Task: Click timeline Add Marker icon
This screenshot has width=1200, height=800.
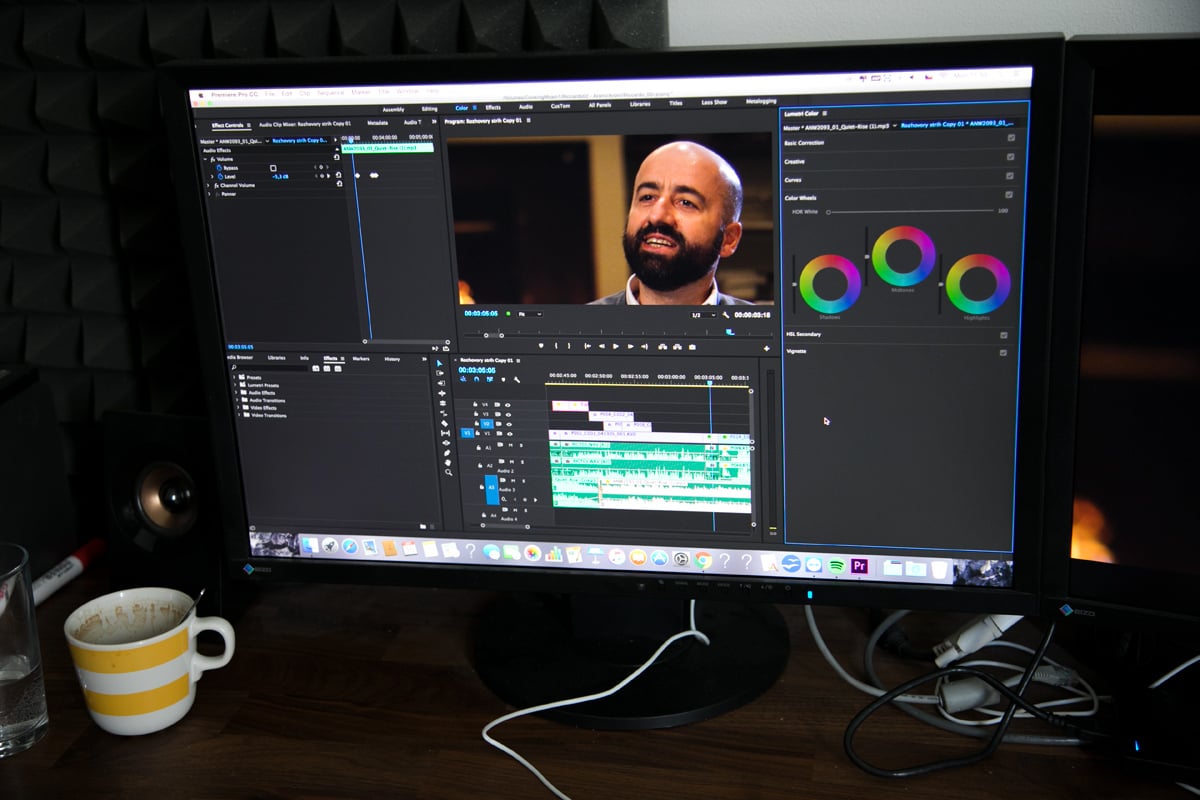Action: click(503, 380)
